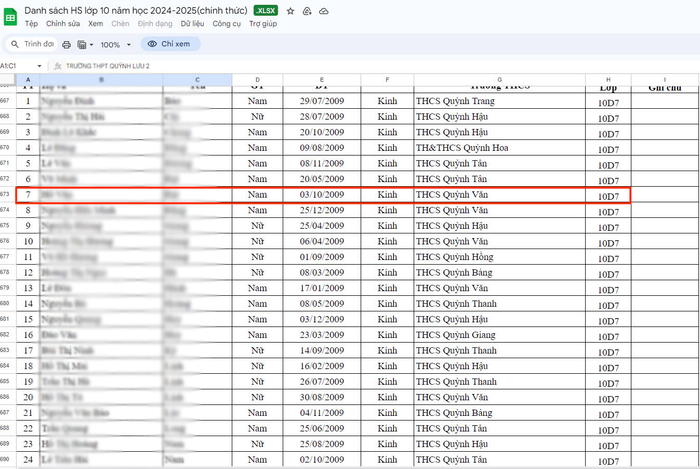Click date cell 29/07/2009
The width and height of the screenshot is (700, 469).
(322, 101)
